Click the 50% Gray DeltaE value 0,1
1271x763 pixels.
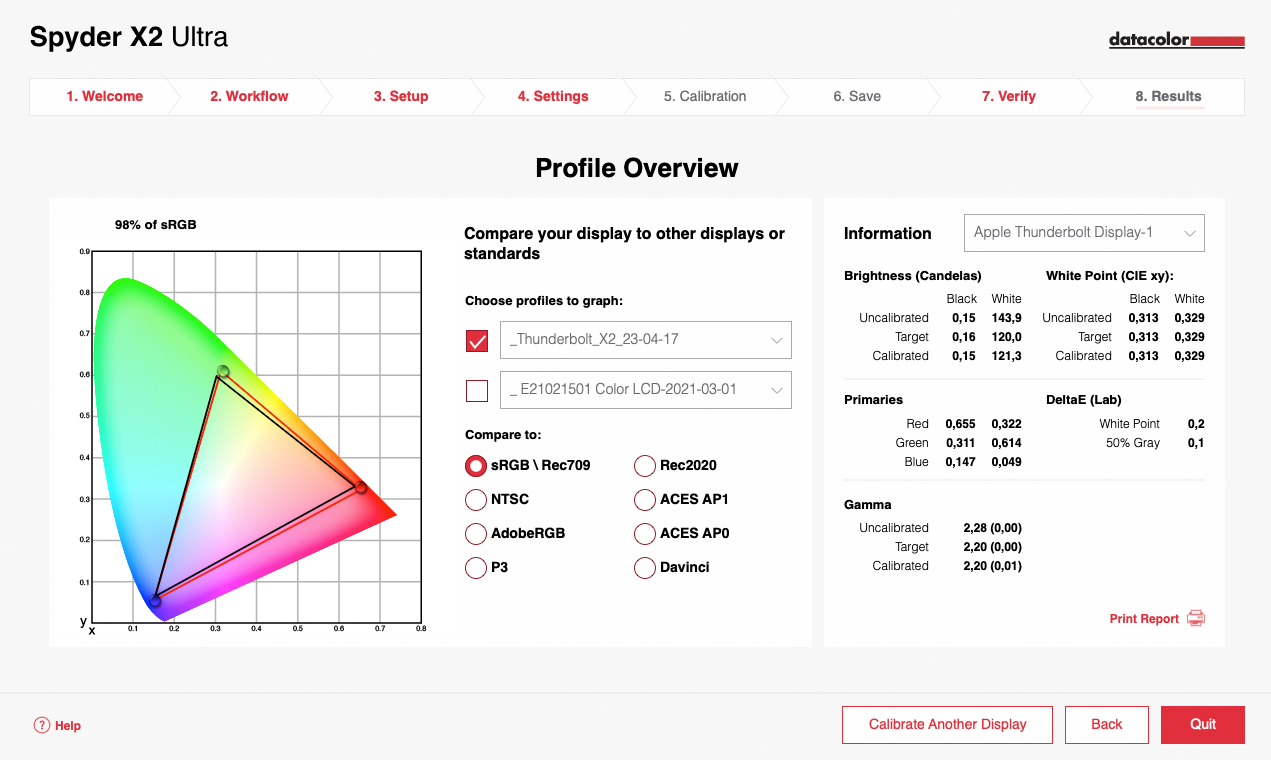(x=1196, y=443)
